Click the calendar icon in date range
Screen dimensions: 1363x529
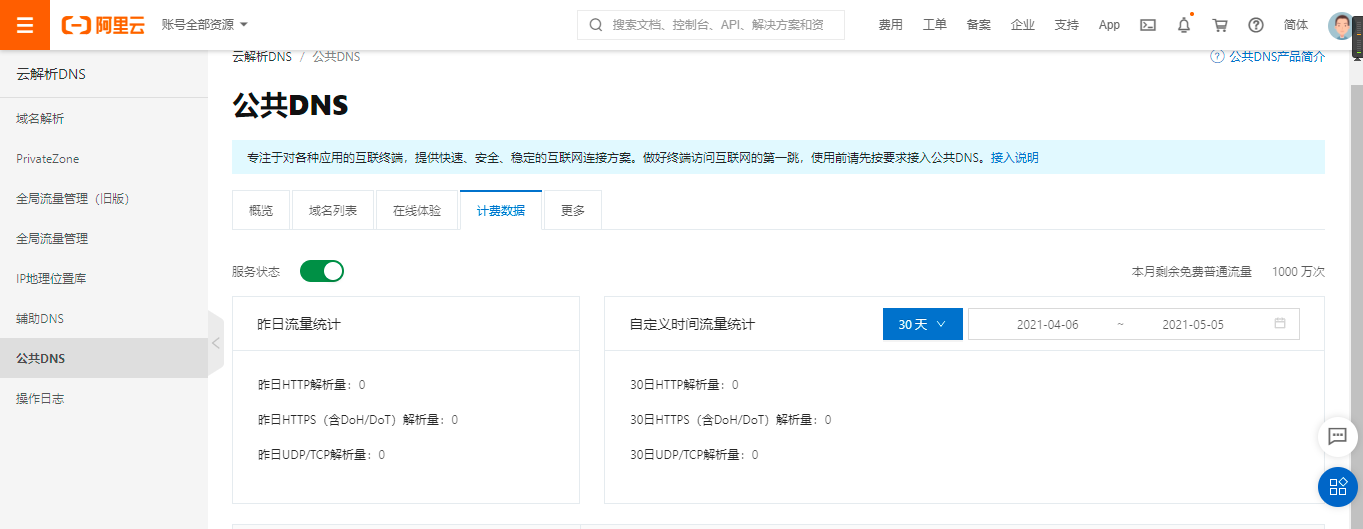[x=1280, y=324]
